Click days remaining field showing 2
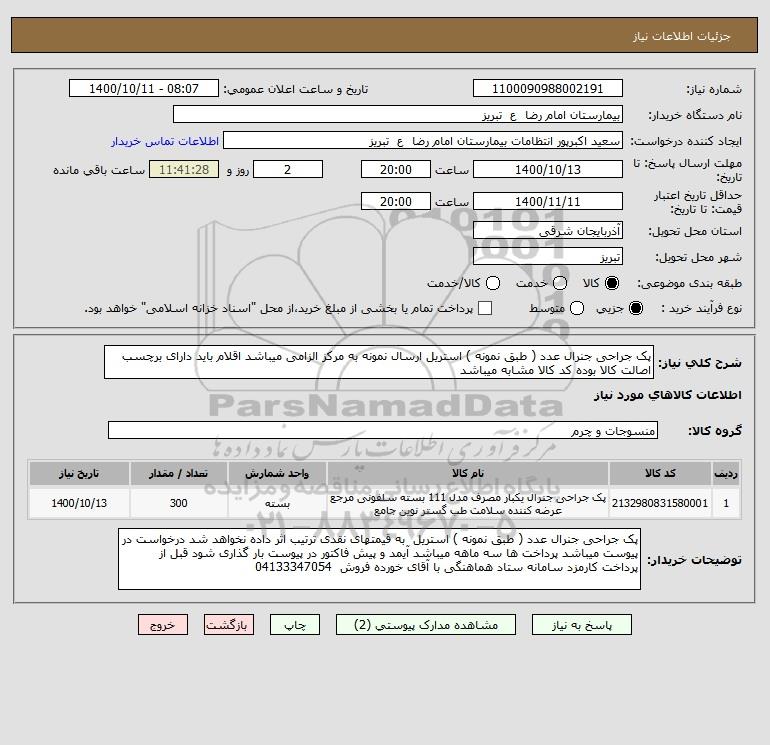This screenshot has height=745, width=770. [288, 169]
